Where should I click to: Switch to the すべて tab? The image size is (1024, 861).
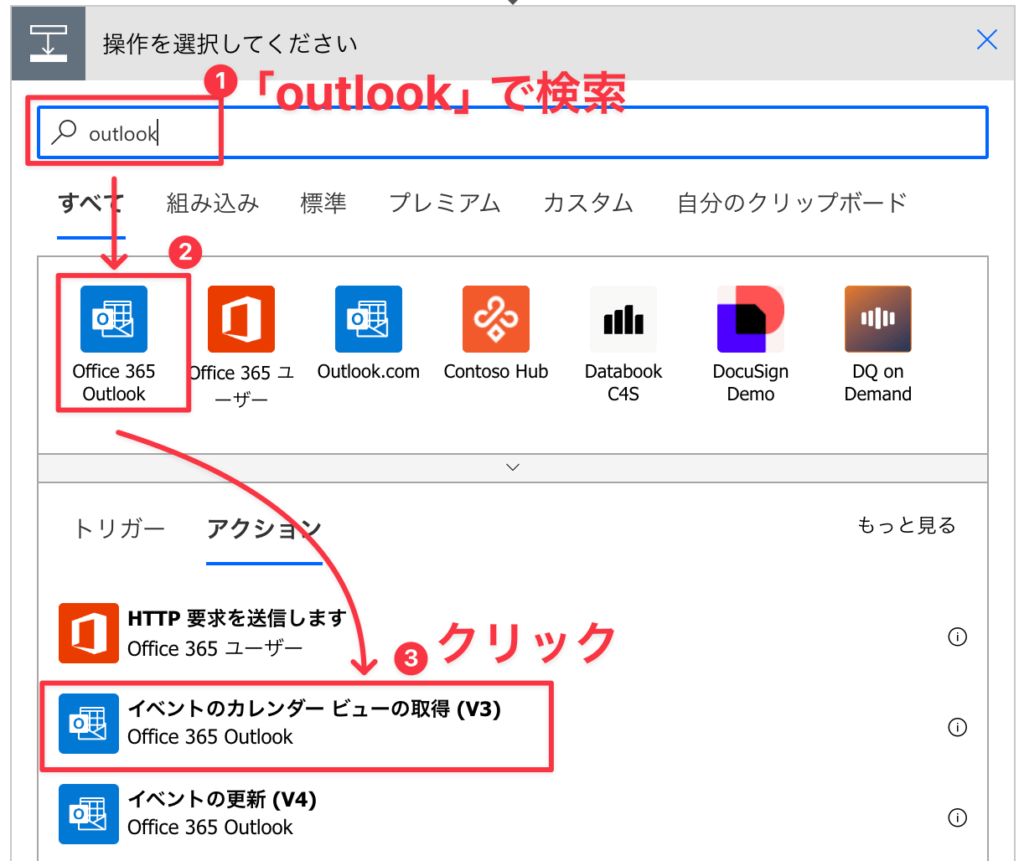[91, 203]
